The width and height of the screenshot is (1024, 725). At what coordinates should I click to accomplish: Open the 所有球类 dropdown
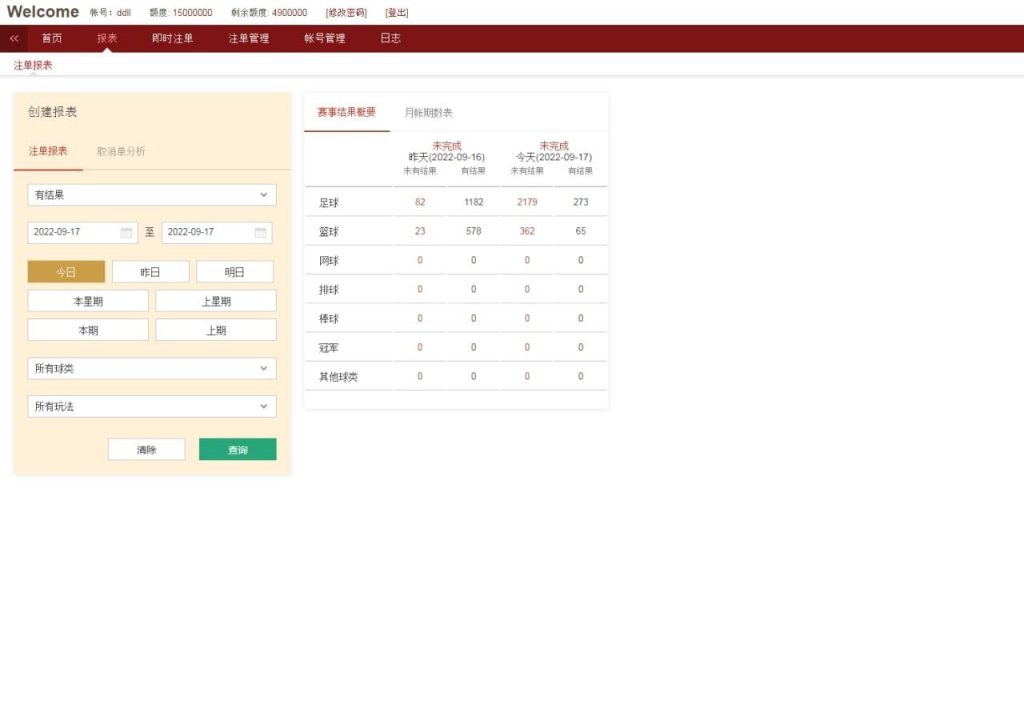tap(152, 368)
